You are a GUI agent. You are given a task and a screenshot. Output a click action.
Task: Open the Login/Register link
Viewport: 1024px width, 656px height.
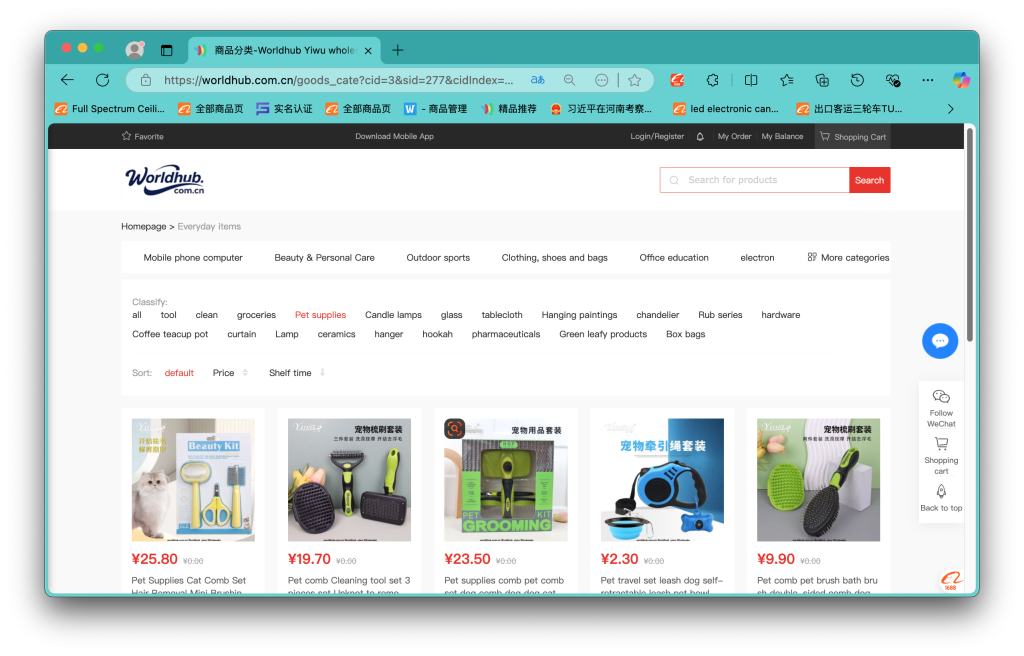coord(657,137)
